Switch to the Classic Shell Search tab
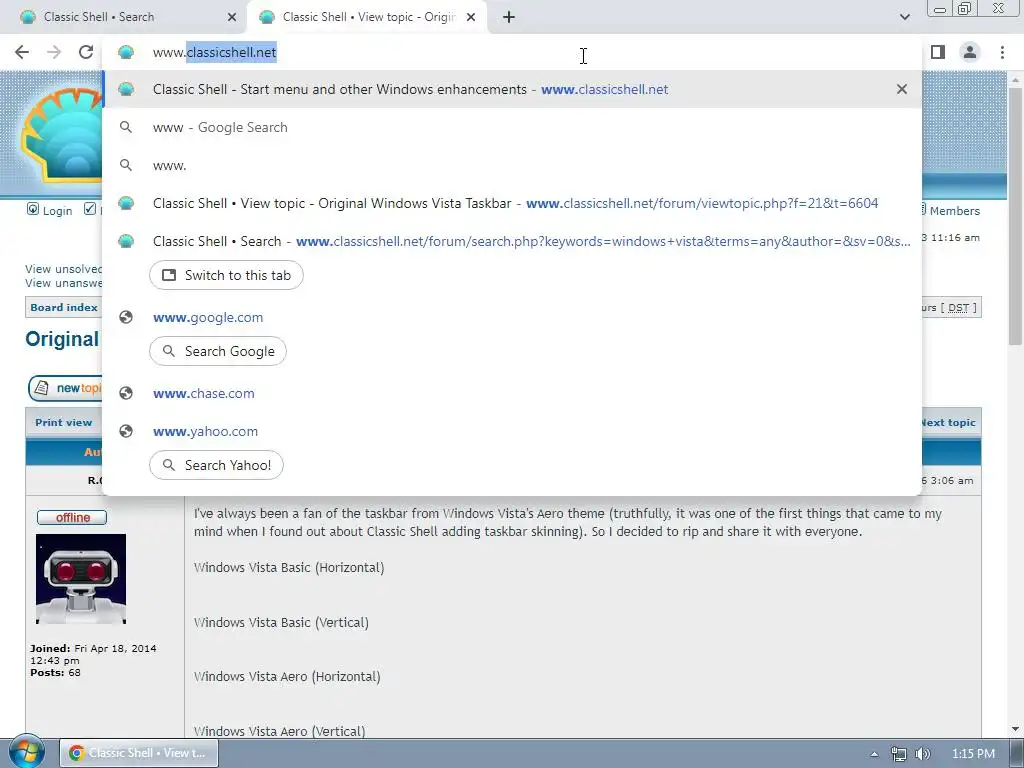The width and height of the screenshot is (1024, 768). [x=124, y=17]
